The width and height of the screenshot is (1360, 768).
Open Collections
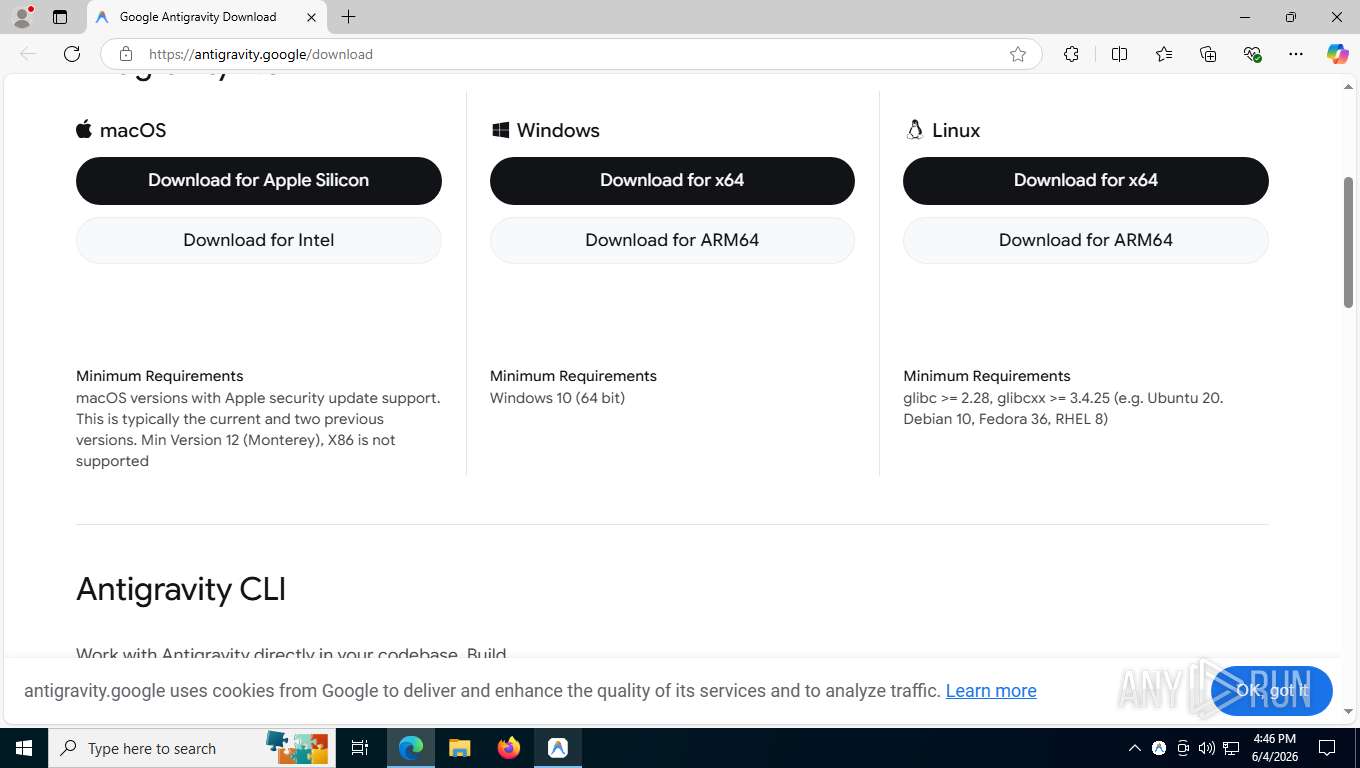(x=1208, y=54)
